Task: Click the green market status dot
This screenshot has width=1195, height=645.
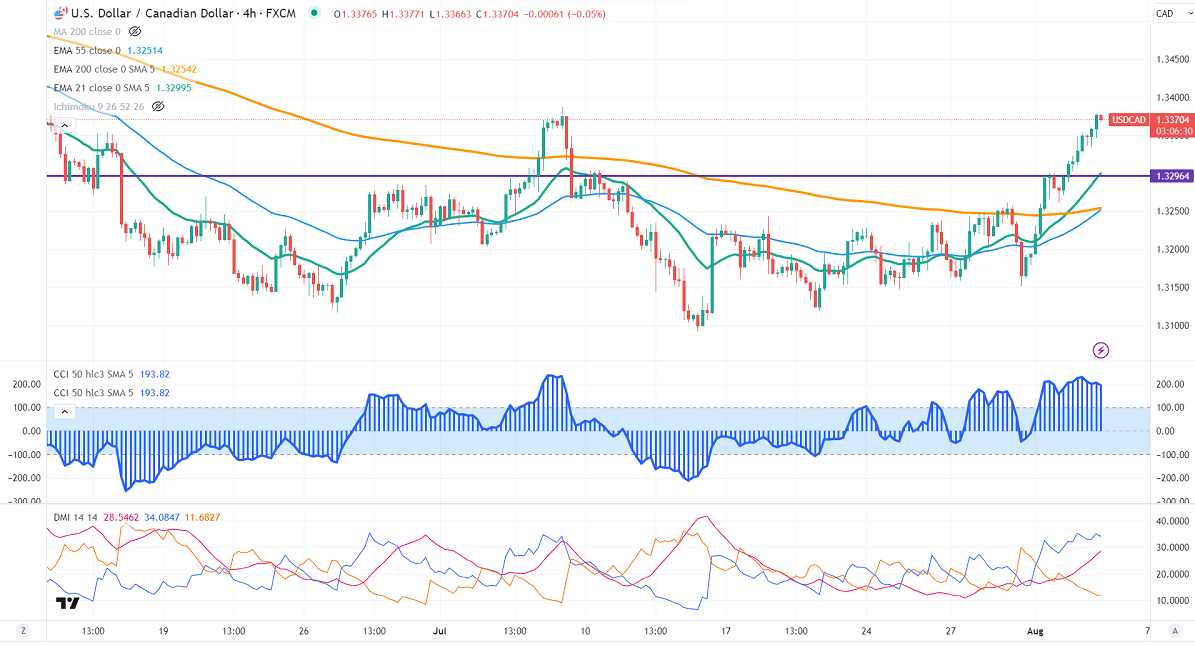Action: coord(315,13)
